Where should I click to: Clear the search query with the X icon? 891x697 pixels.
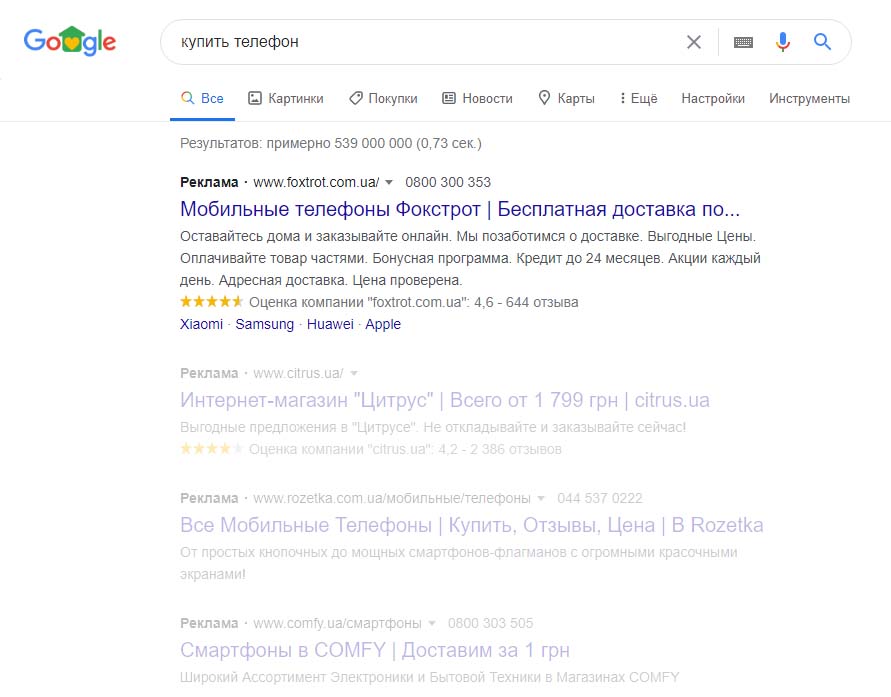tap(693, 42)
